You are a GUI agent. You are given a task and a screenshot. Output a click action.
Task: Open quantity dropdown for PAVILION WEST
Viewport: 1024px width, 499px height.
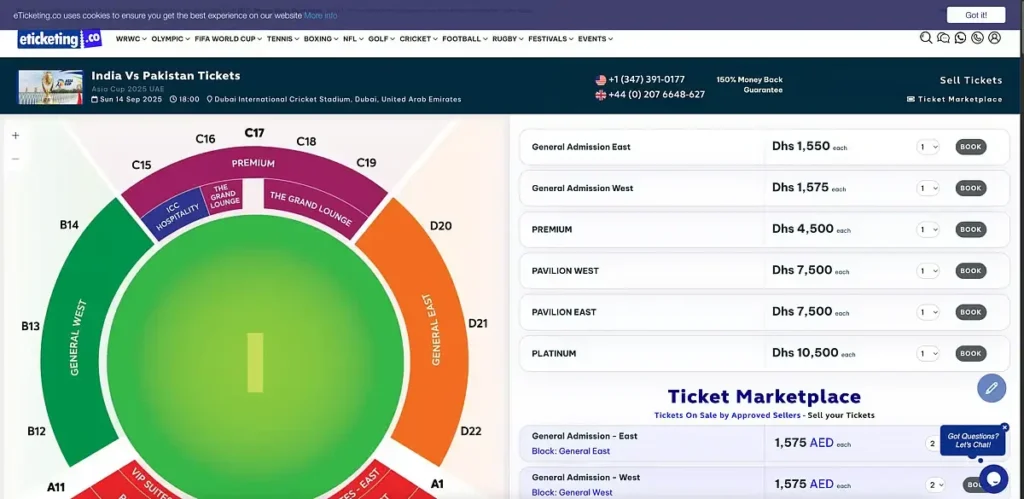(x=927, y=271)
